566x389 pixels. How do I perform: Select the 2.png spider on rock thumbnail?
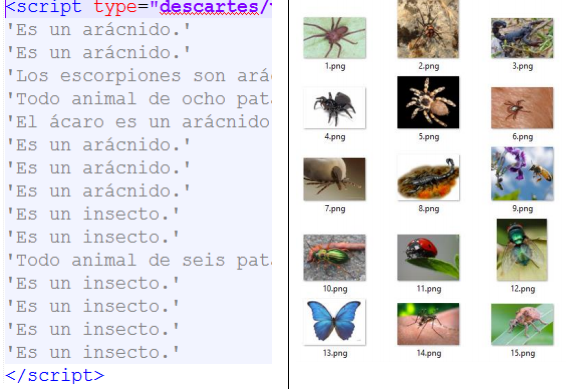pos(428,29)
